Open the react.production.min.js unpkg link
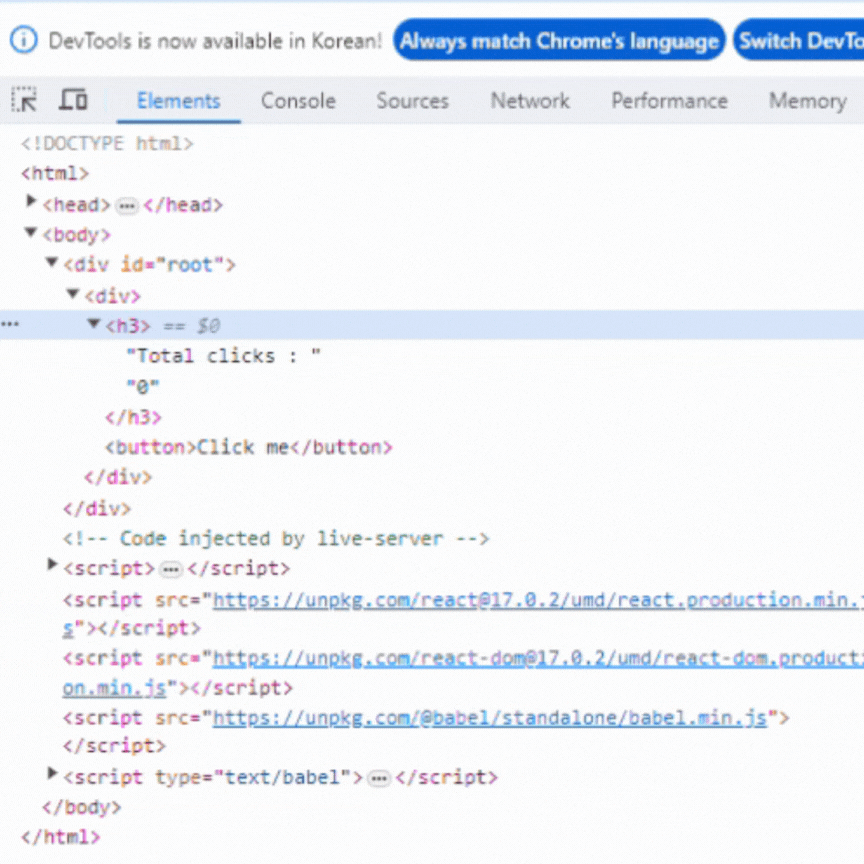The image size is (864, 864). coord(538,600)
